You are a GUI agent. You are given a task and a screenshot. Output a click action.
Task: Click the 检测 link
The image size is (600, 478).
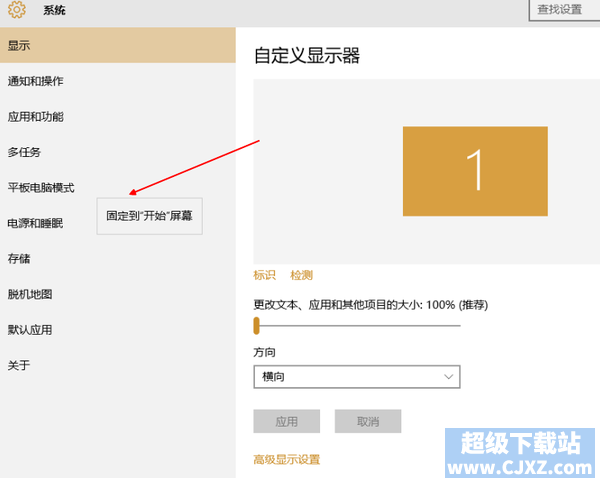pos(302,275)
